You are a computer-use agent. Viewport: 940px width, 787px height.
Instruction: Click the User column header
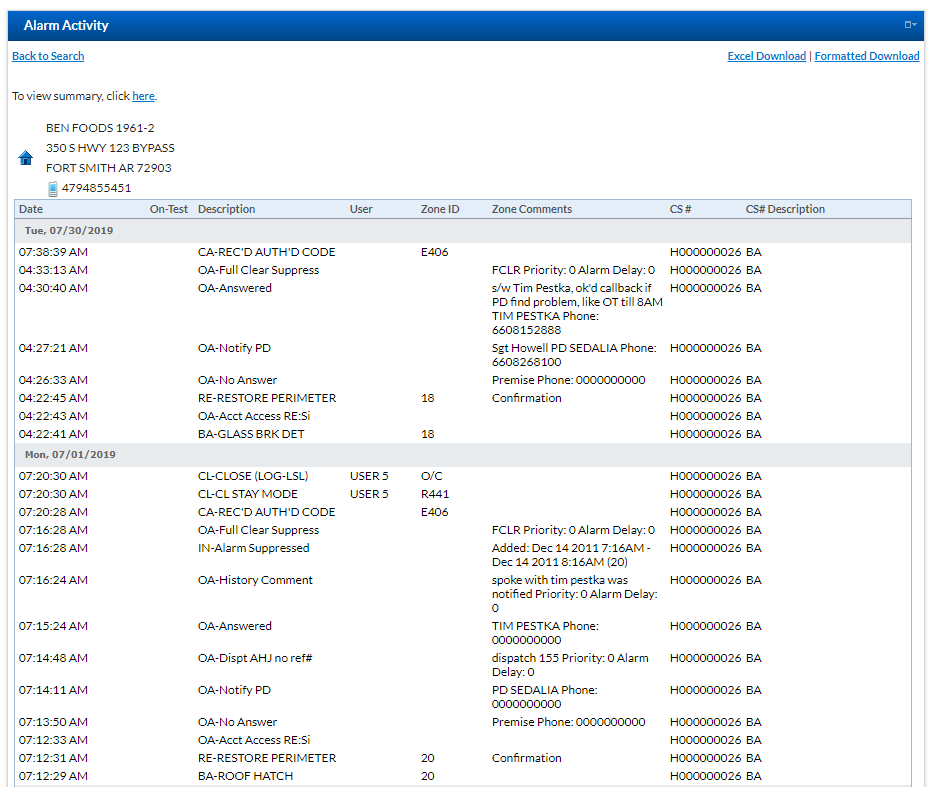(360, 209)
